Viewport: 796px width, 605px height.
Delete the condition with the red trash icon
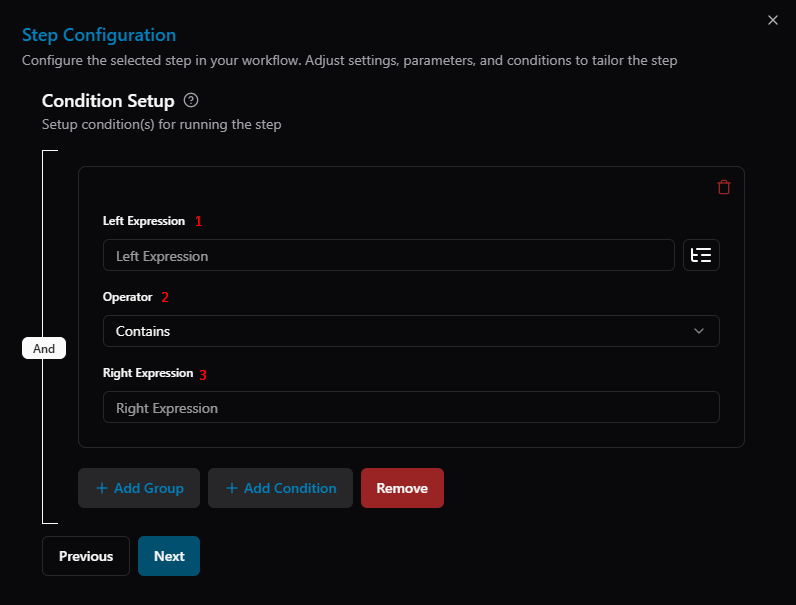[x=723, y=187]
